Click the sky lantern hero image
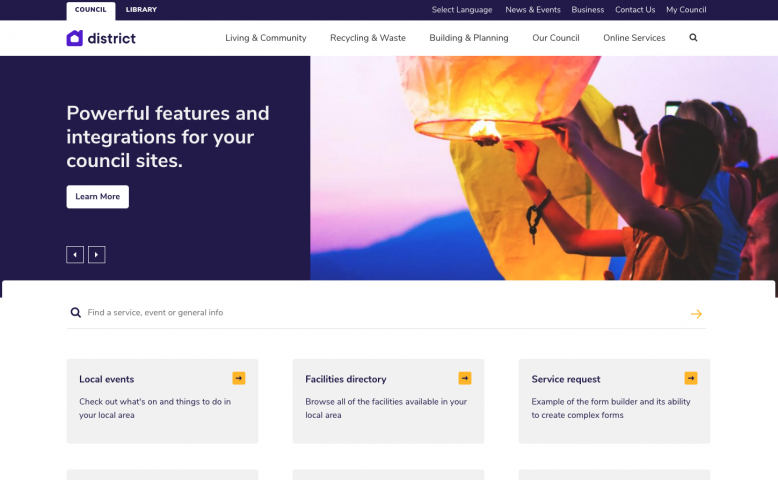The image size is (778, 480). 544,168
